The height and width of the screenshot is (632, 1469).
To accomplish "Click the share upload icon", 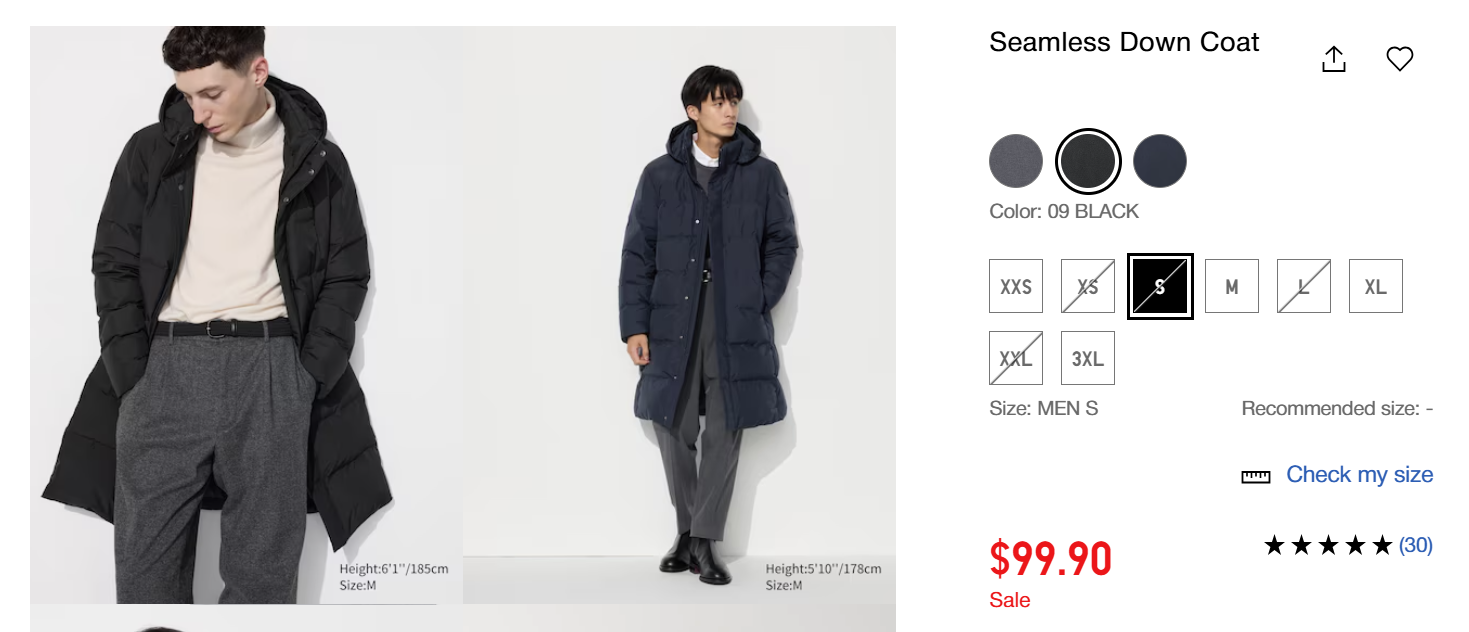I will coord(1334,59).
